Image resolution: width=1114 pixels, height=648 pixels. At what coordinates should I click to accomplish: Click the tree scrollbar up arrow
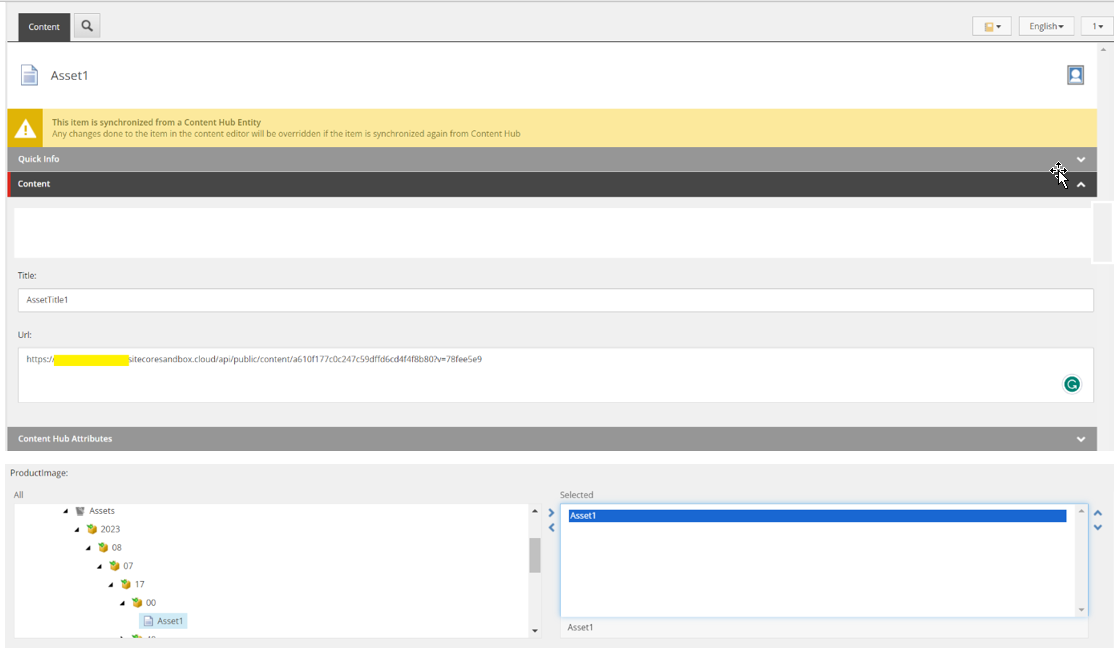coord(535,511)
